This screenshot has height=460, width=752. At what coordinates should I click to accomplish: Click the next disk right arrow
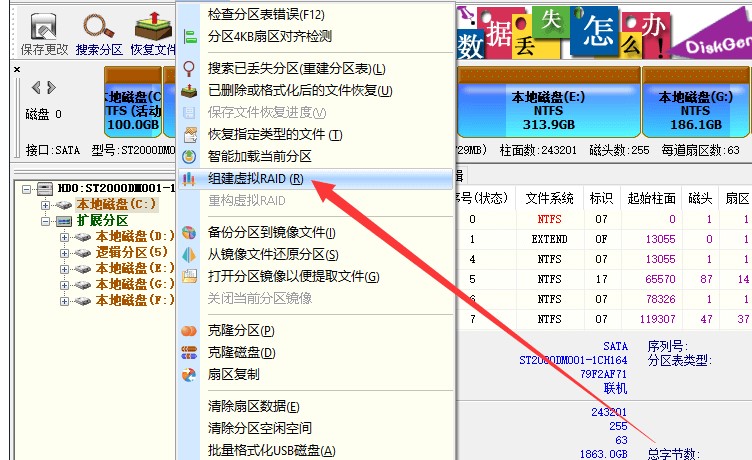point(51,87)
